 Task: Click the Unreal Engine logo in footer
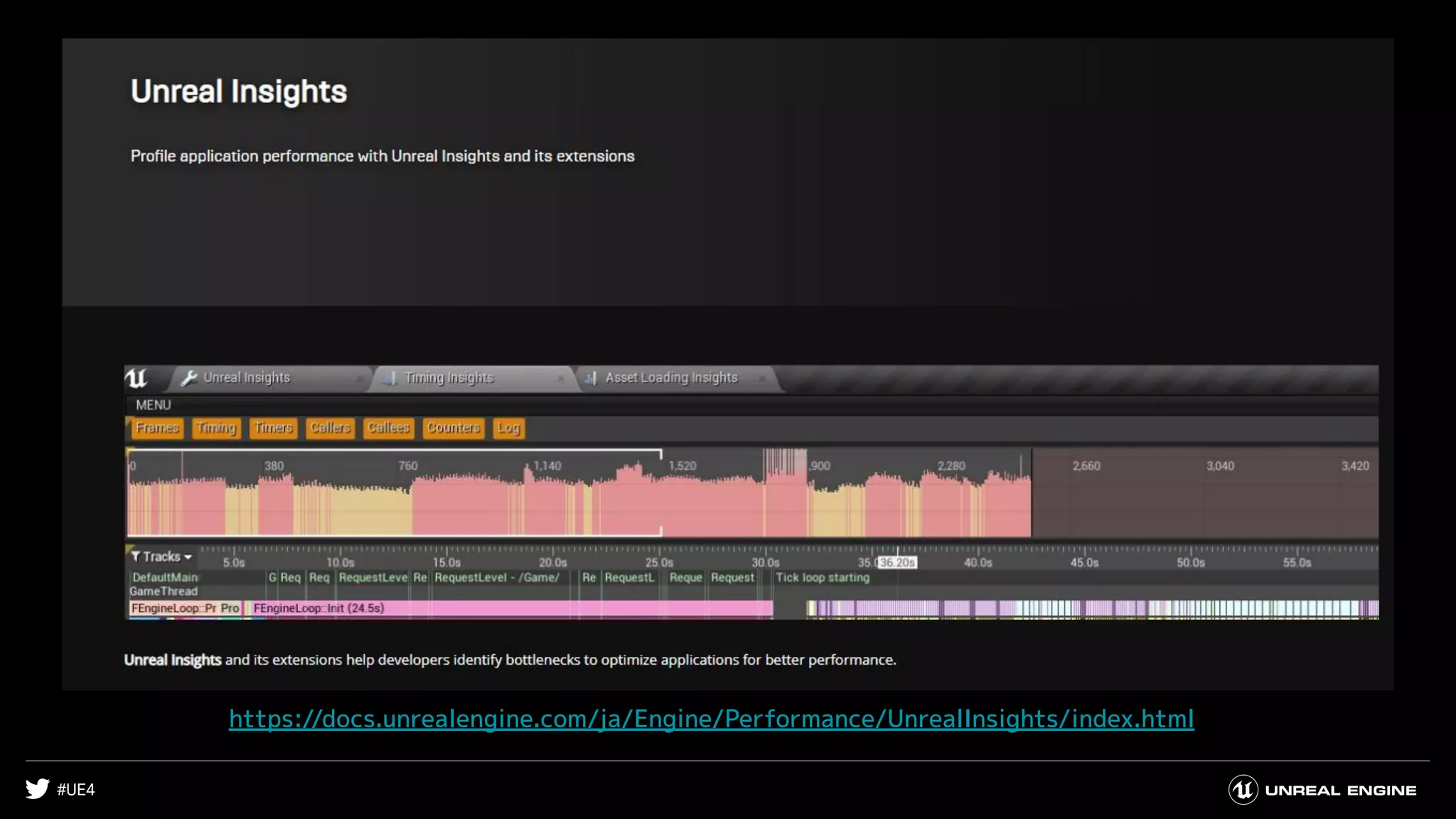tap(1243, 790)
